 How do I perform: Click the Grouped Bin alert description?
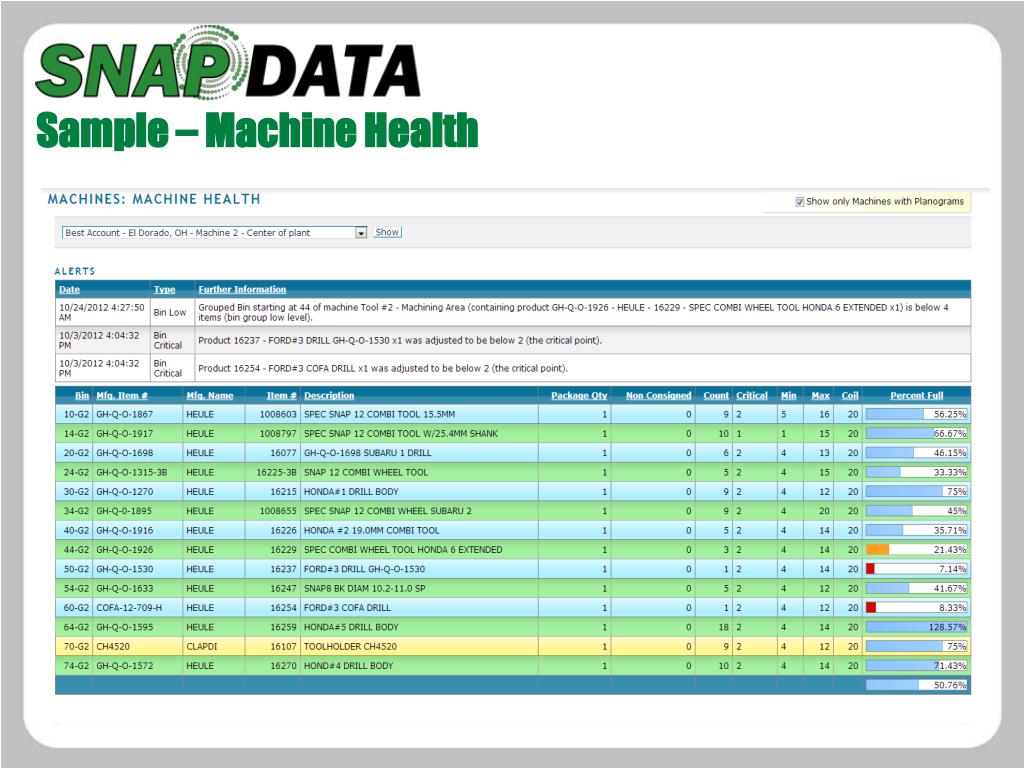point(573,312)
